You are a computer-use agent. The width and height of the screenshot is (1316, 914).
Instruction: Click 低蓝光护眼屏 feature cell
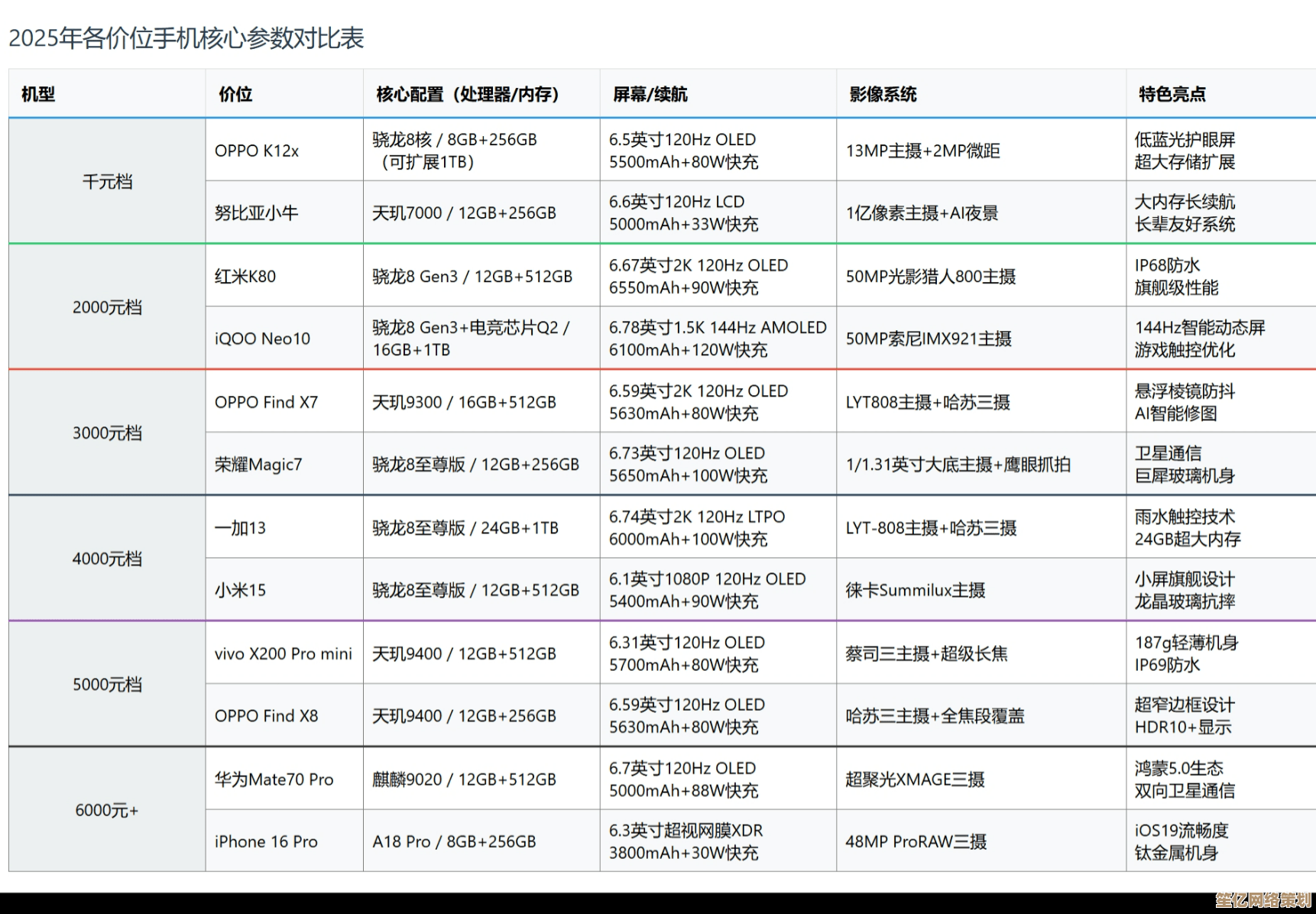tap(1221, 150)
